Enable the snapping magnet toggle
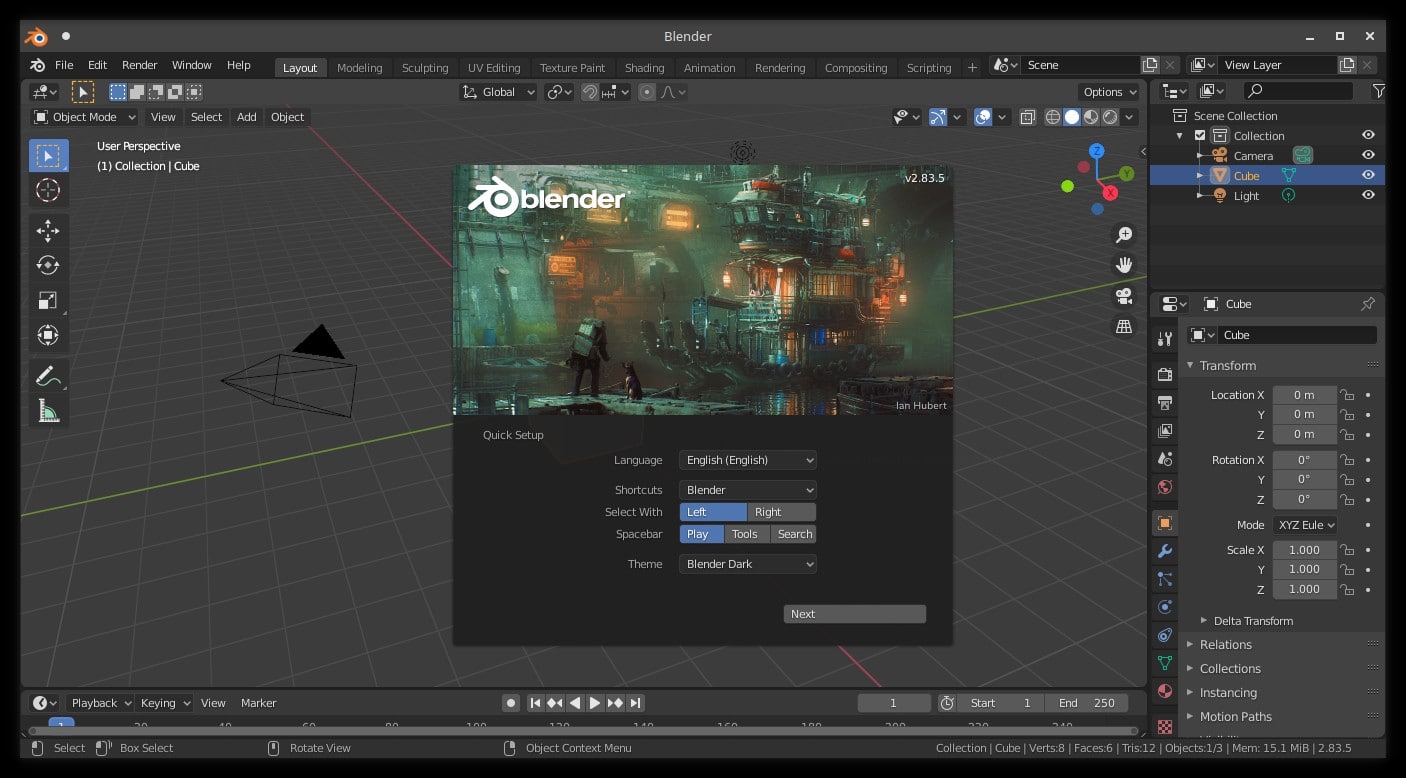Viewport: 1406px width, 778px height. tap(589, 91)
